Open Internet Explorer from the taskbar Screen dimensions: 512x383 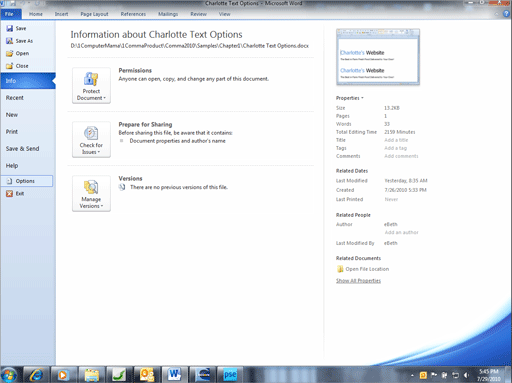(36, 375)
